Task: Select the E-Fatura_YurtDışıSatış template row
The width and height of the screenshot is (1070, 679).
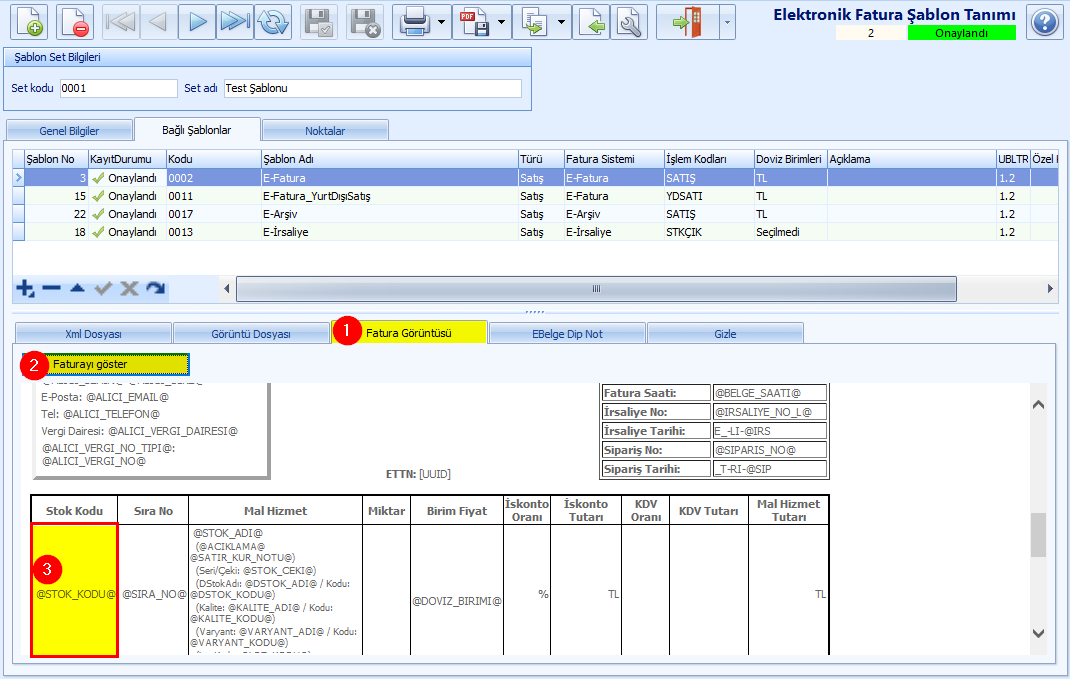Action: (535, 196)
